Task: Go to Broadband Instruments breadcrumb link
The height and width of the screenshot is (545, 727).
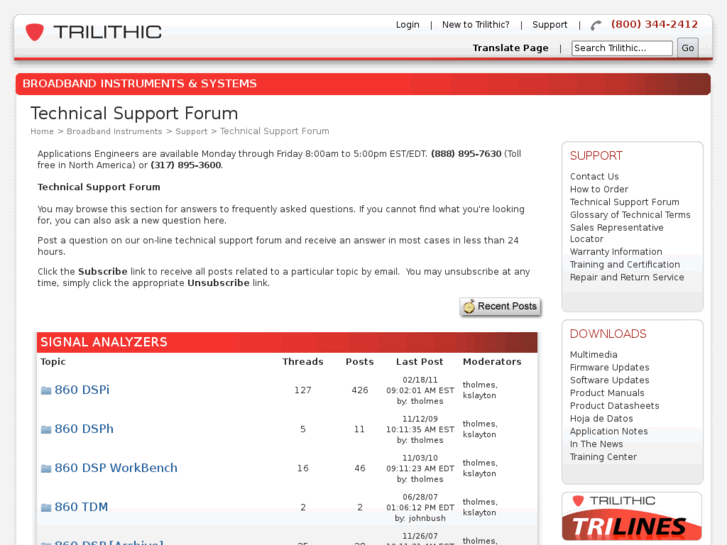Action: tap(115, 131)
